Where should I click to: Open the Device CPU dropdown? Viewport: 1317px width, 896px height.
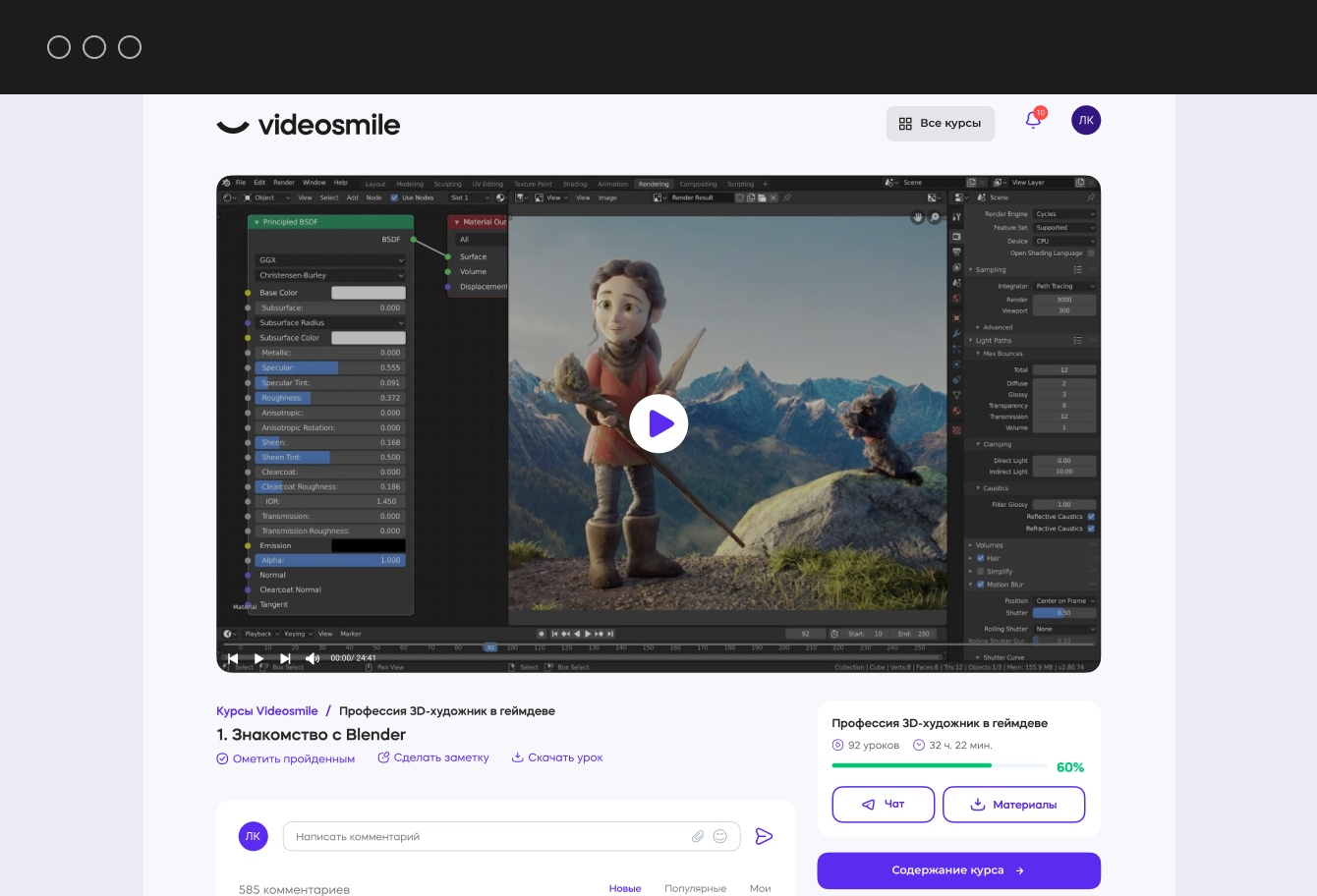click(1064, 241)
